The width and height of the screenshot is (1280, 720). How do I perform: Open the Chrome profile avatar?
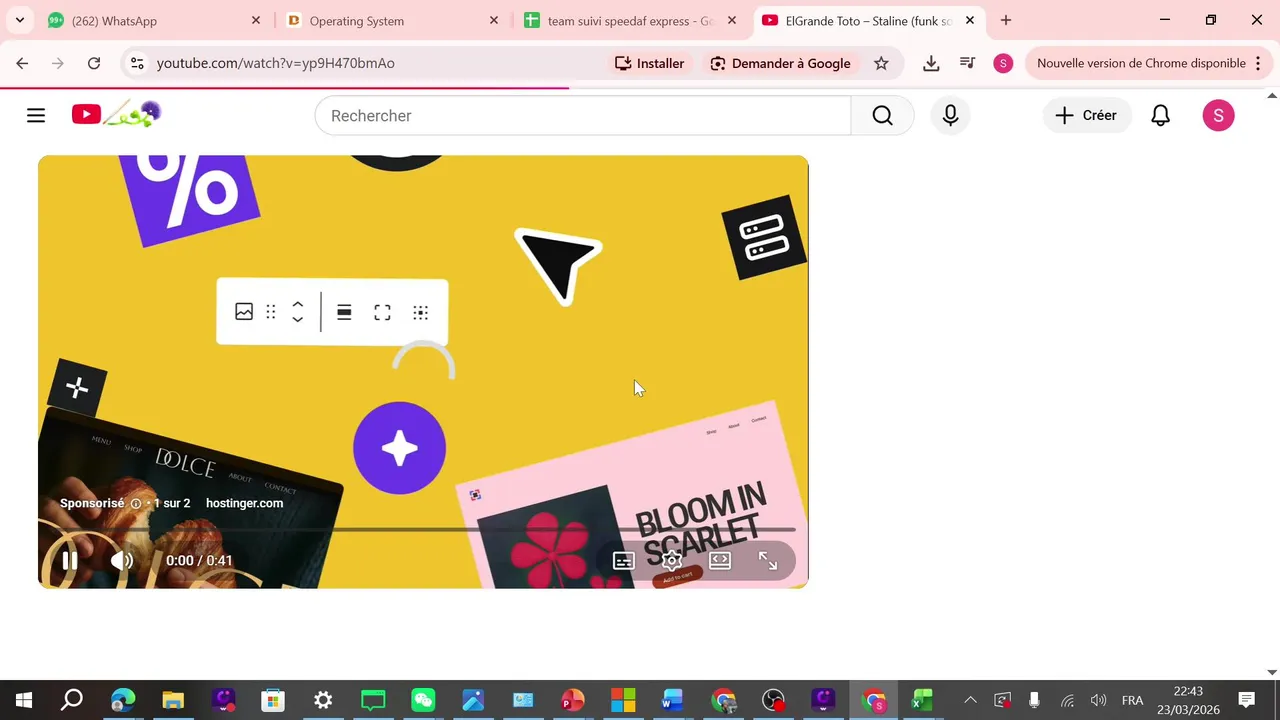[x=1003, y=63]
